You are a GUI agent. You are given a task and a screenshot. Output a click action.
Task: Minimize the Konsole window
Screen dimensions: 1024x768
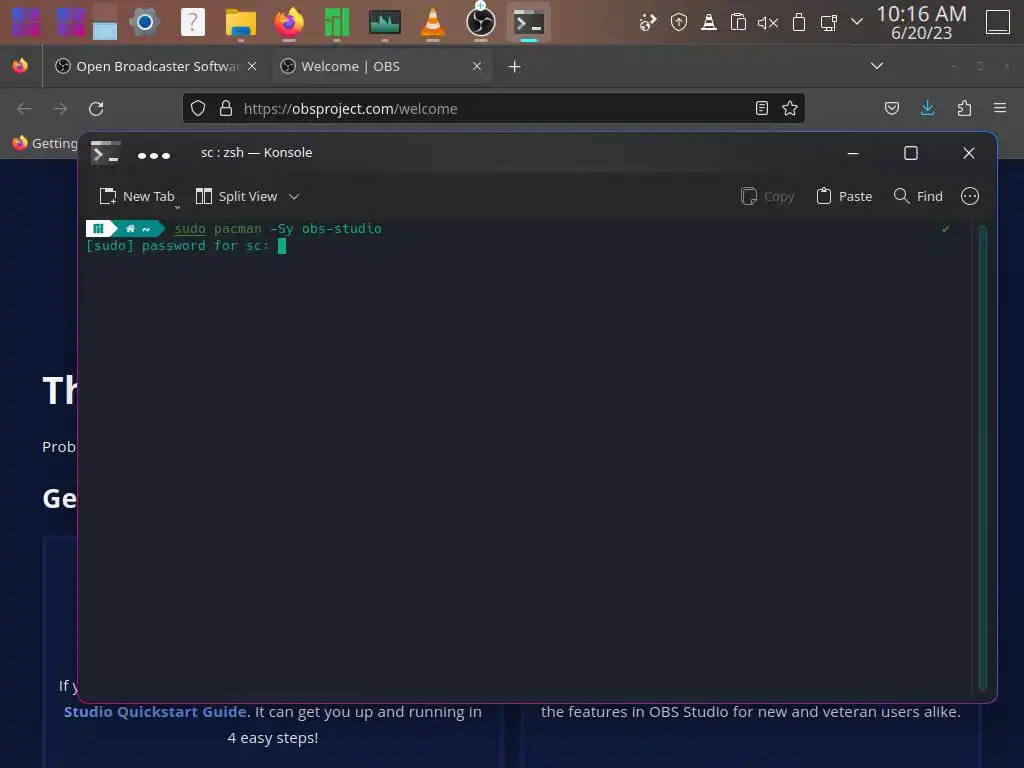pos(852,153)
